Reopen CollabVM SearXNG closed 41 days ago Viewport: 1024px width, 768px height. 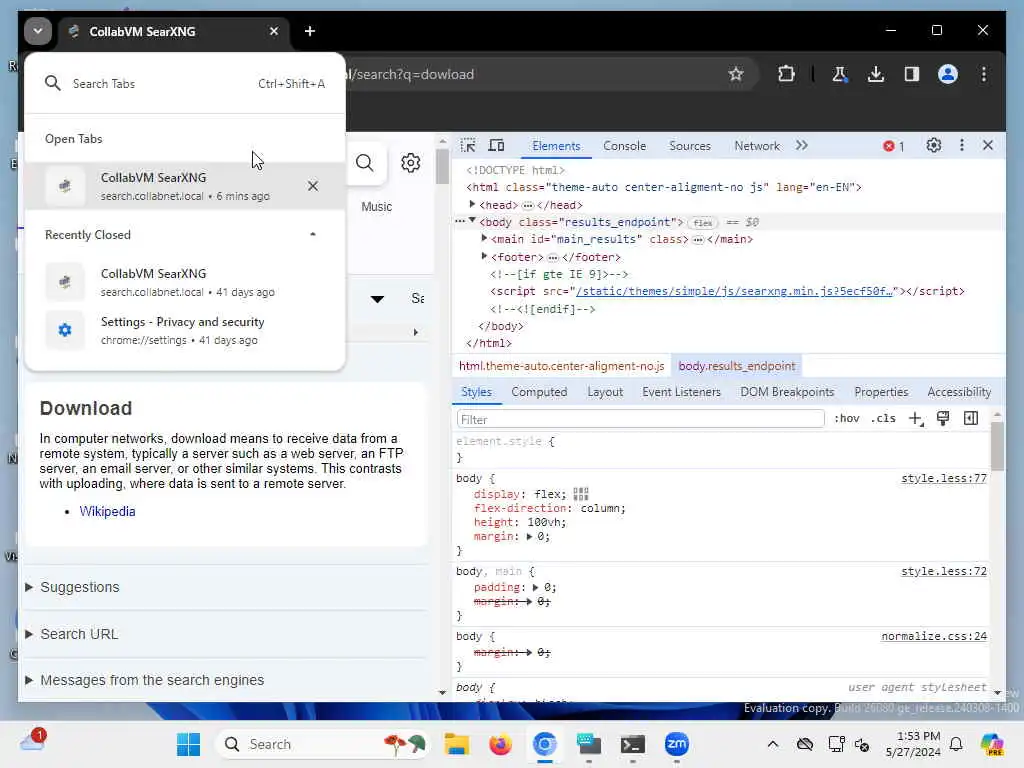pyautogui.click(x=185, y=282)
